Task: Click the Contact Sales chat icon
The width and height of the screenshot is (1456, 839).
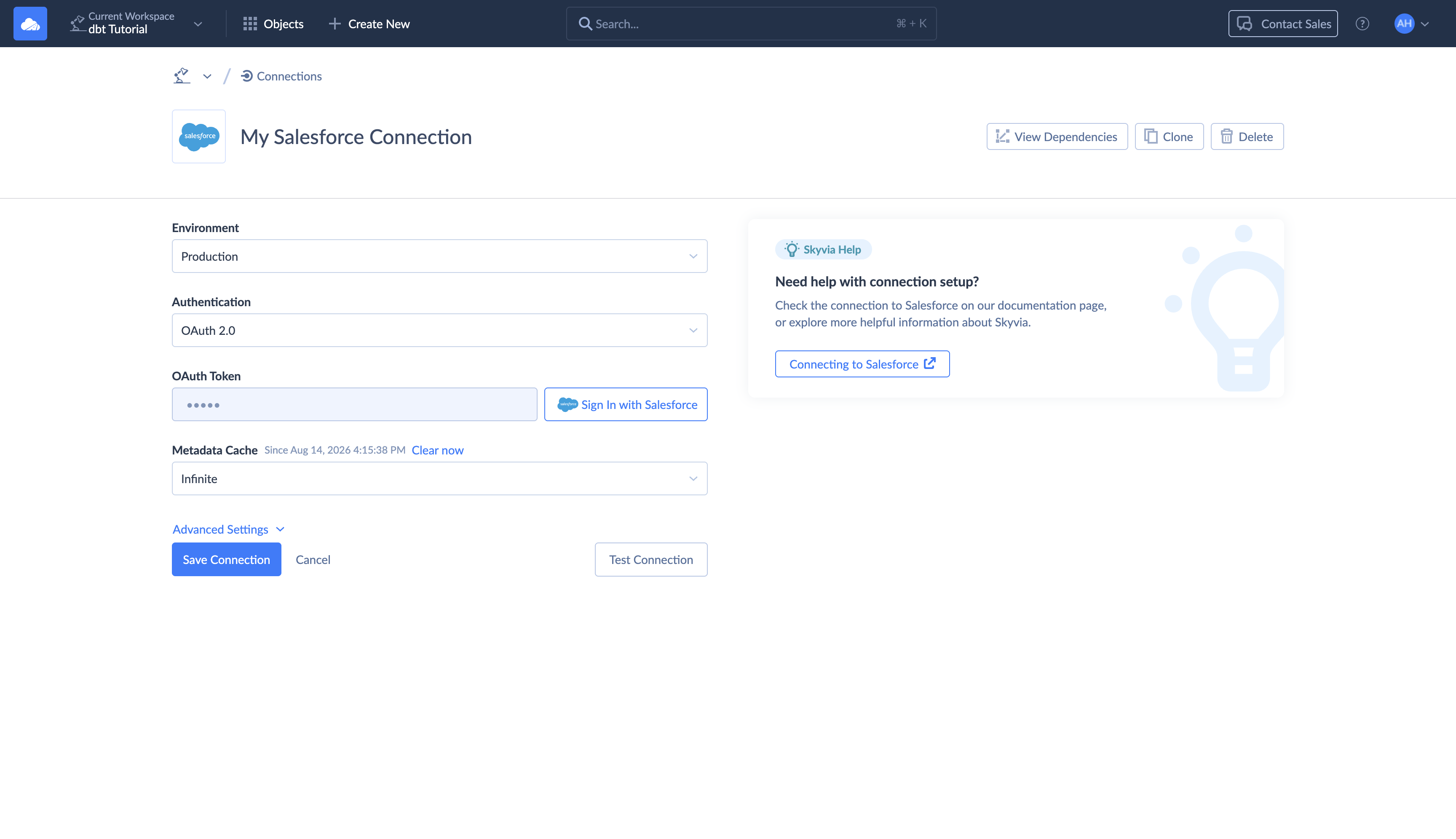Action: 1245,24
